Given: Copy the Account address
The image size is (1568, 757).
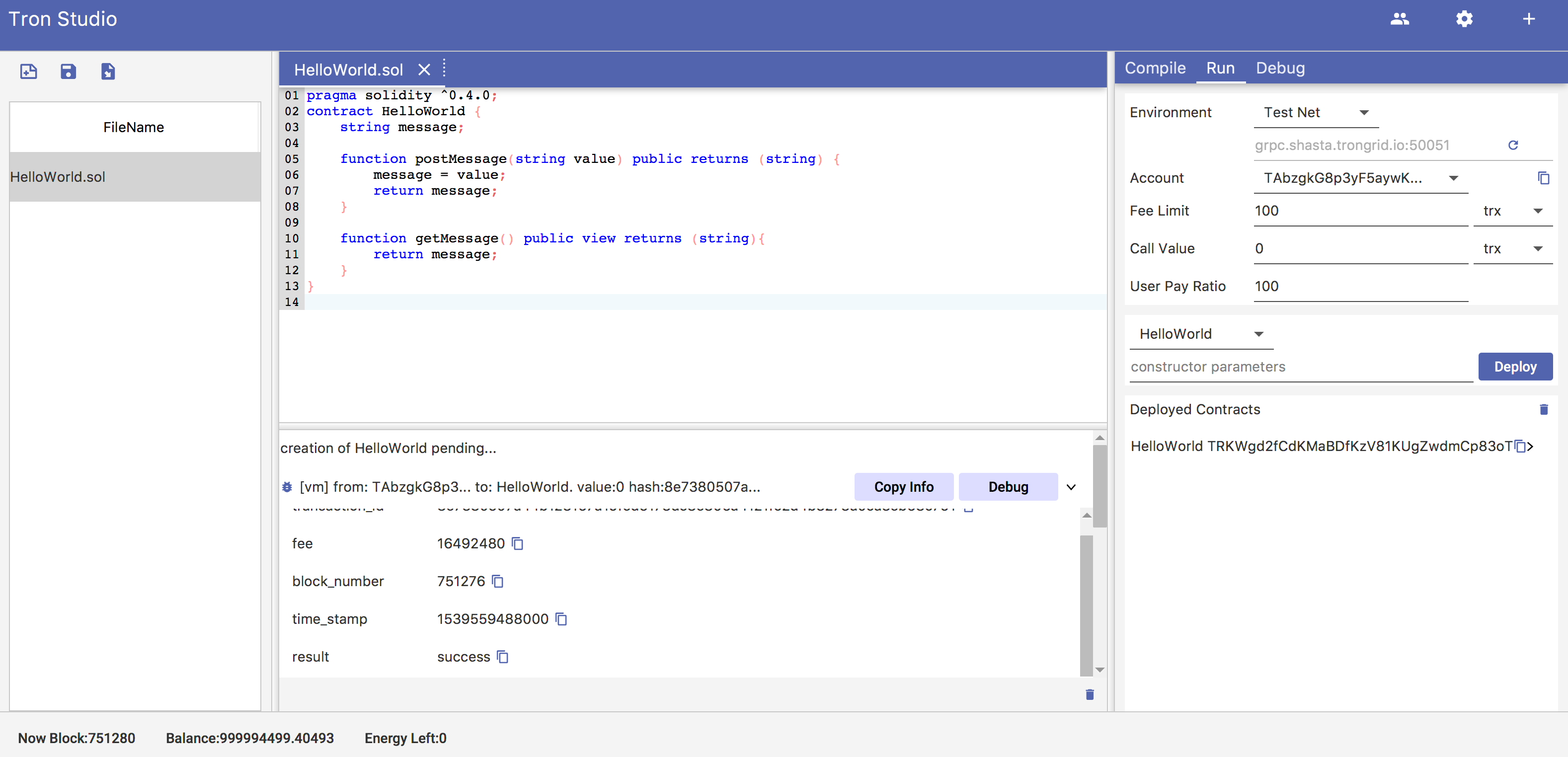Looking at the screenshot, I should tap(1543, 178).
